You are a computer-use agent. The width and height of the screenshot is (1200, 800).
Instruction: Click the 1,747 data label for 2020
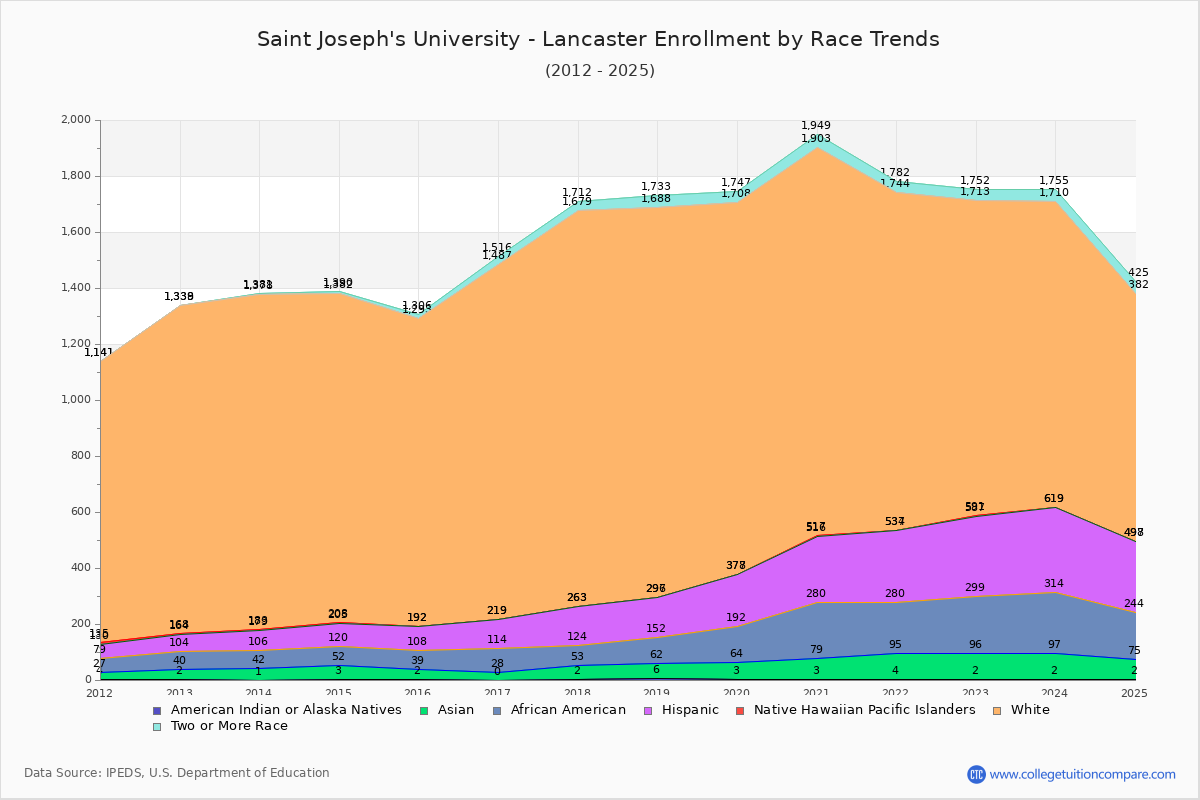point(736,183)
